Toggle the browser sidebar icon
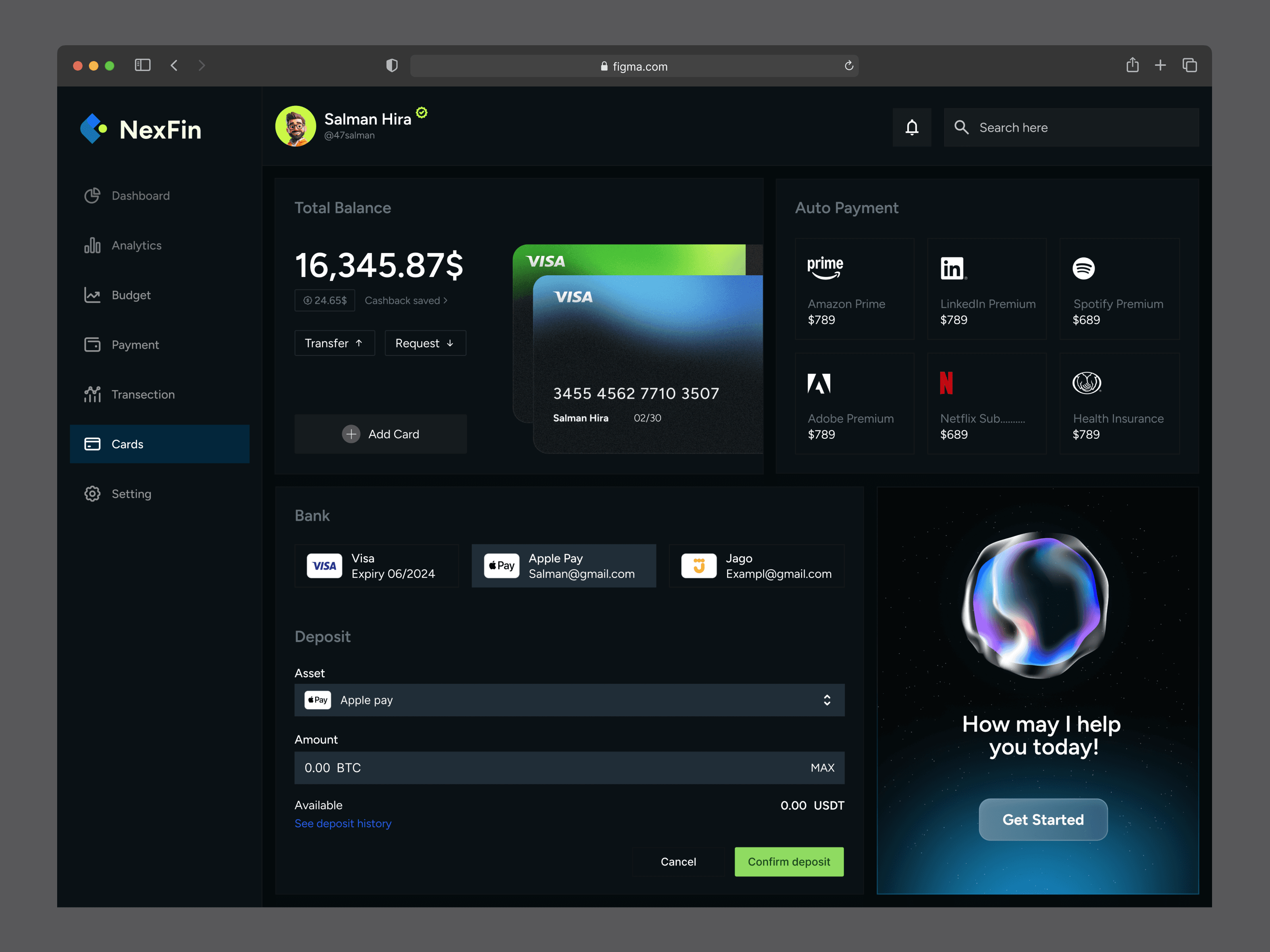Screen dimensions: 1270x952 point(142,65)
